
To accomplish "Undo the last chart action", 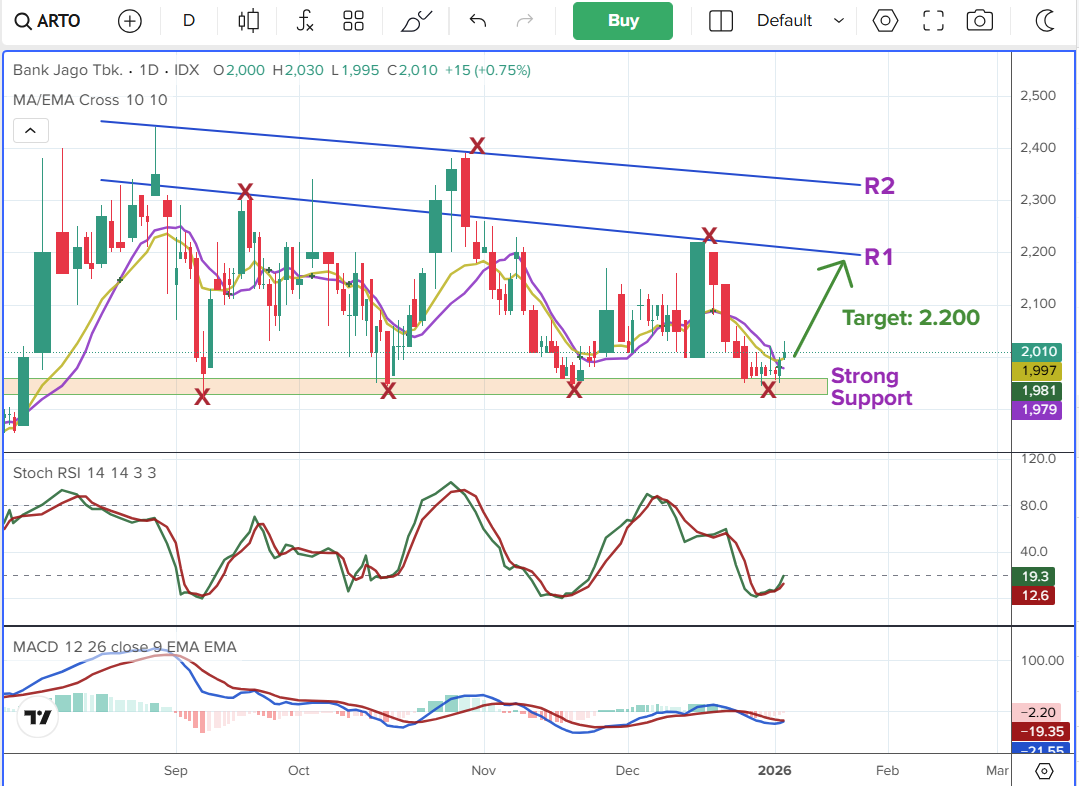I will click(478, 21).
